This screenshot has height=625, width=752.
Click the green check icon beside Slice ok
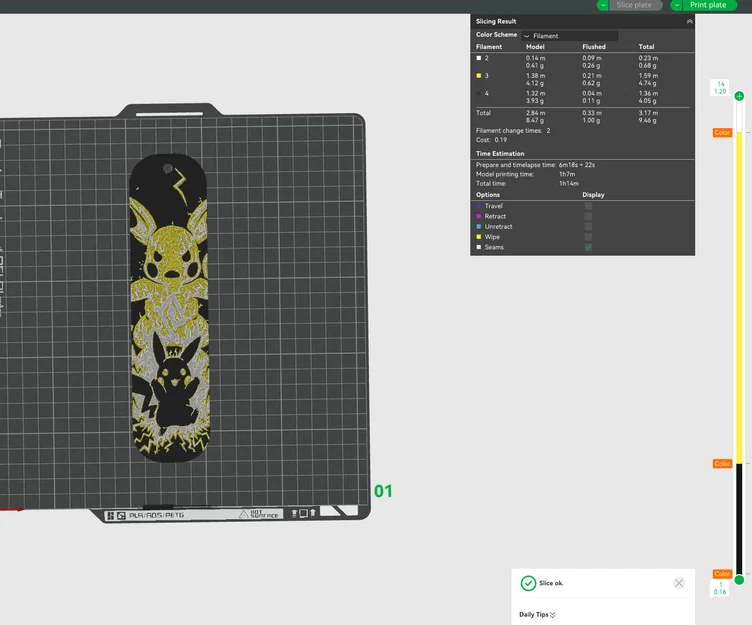click(528, 583)
